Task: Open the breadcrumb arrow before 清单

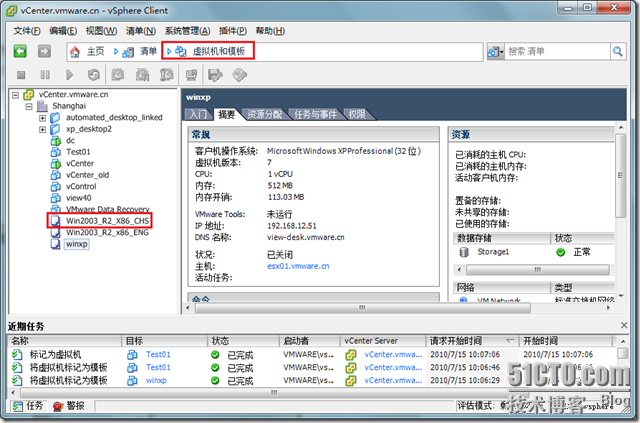Action: pyautogui.click(x=116, y=51)
